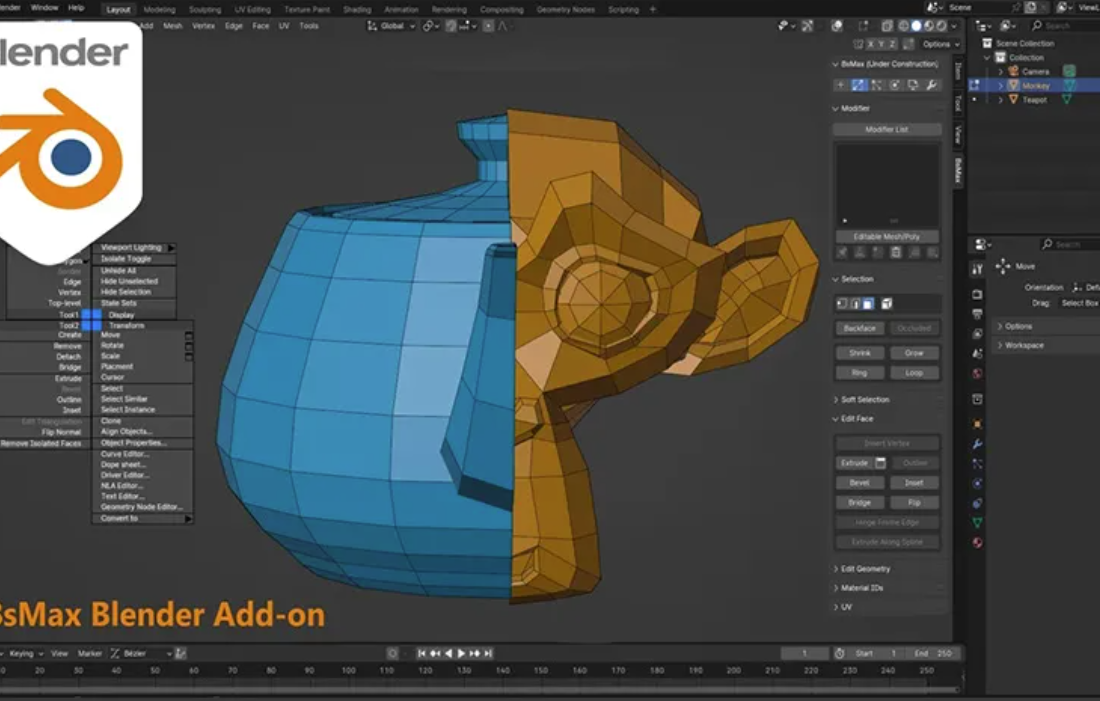Open Keying dropdown in timeline
This screenshot has width=1100, height=701.
coord(25,653)
